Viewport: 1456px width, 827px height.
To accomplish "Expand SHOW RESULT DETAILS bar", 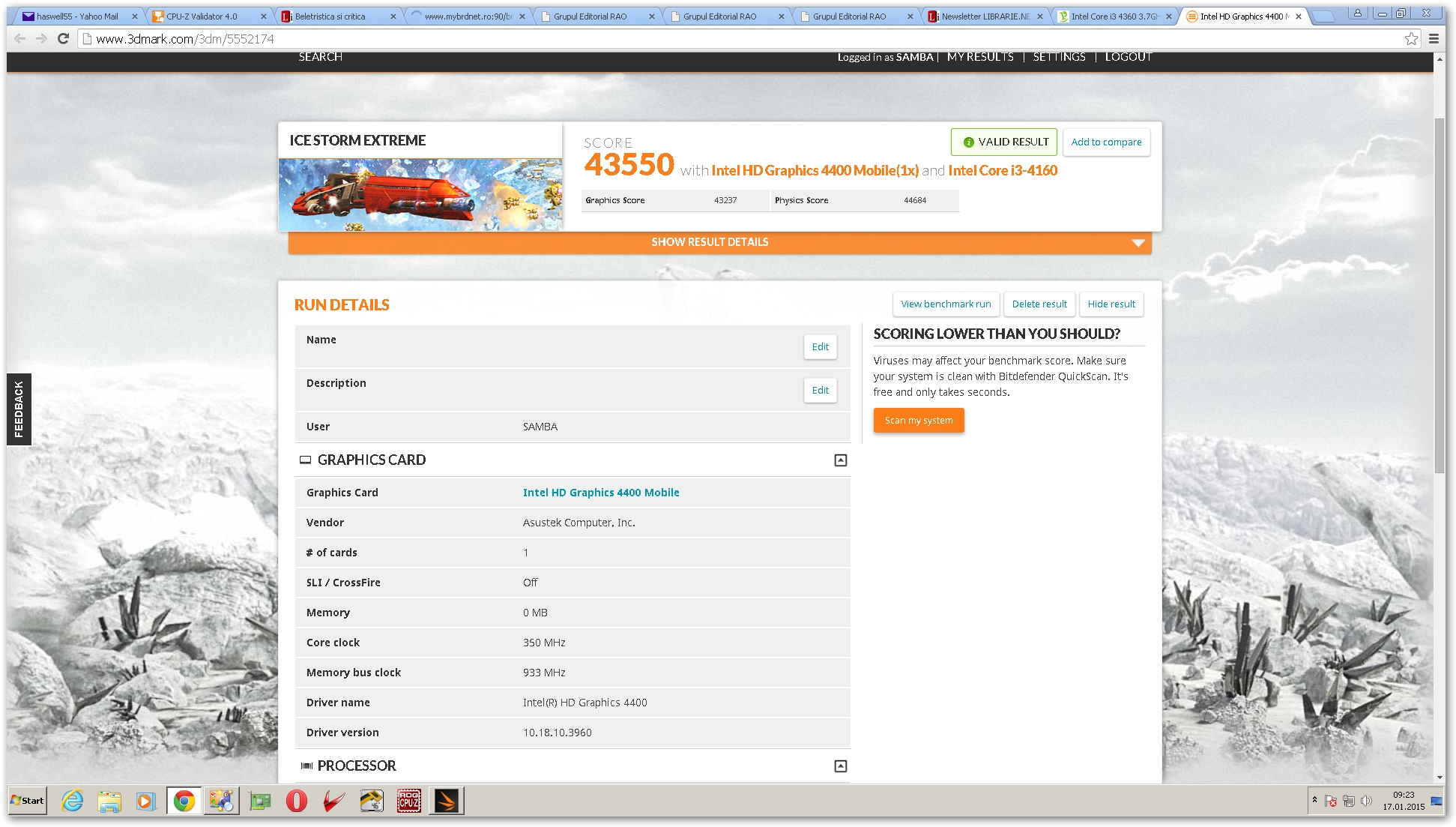I will click(719, 242).
